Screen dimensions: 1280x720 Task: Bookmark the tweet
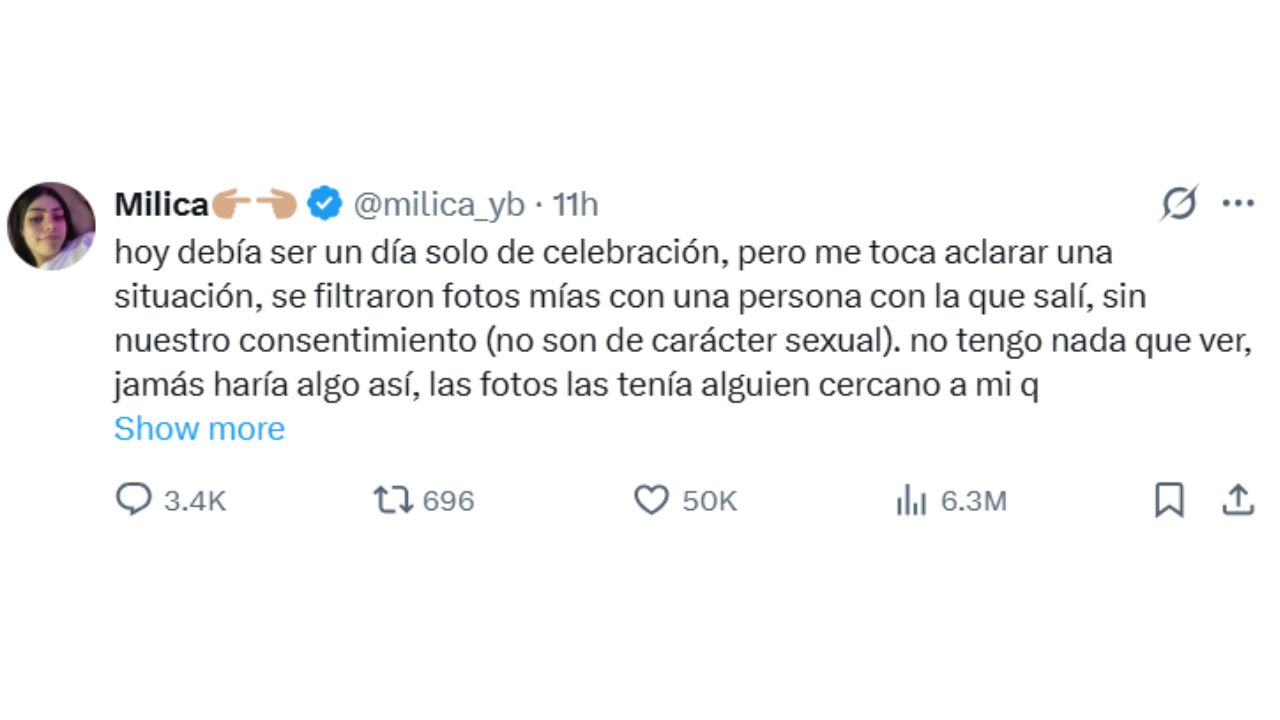tap(1170, 500)
